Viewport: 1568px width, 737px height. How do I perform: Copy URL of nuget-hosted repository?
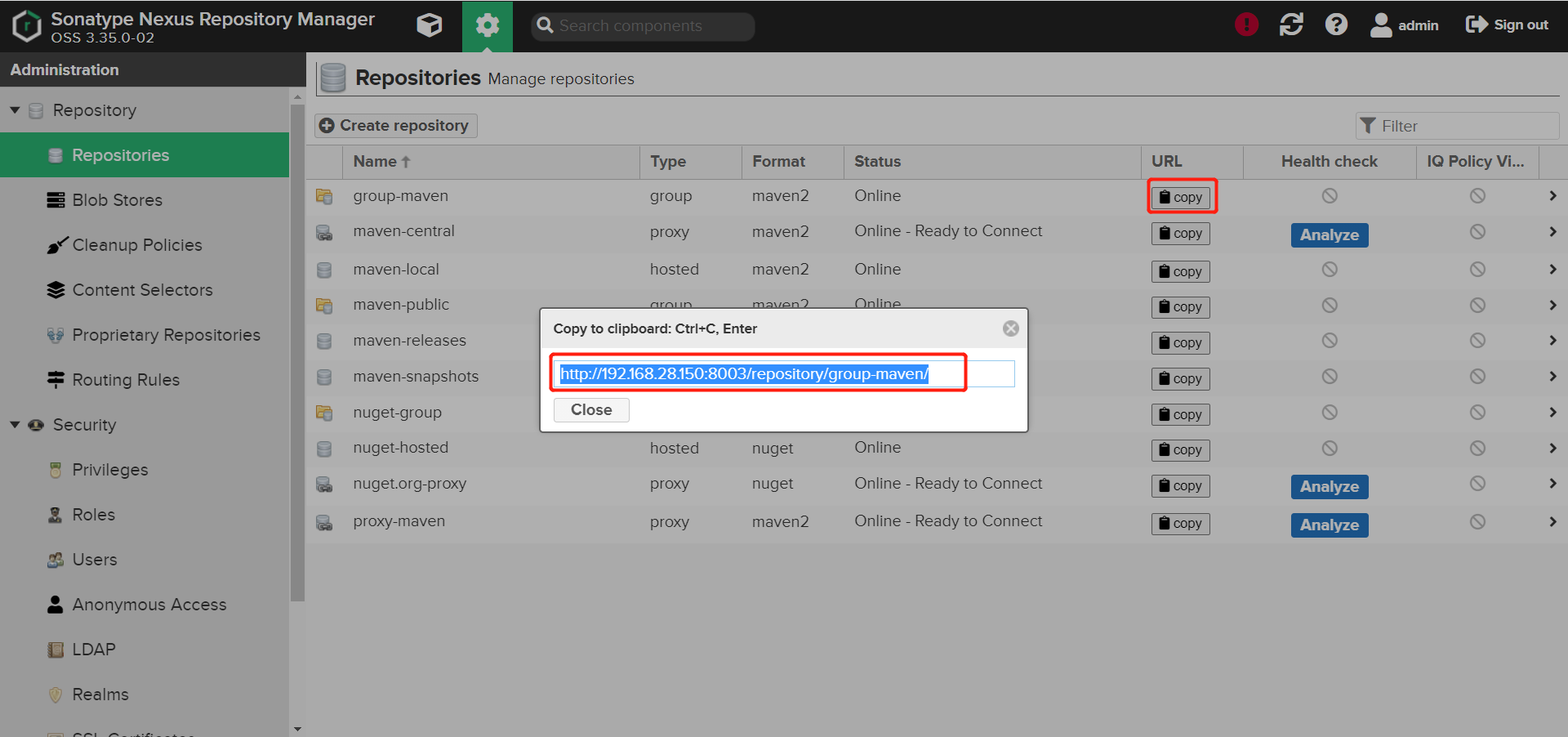pos(1181,450)
